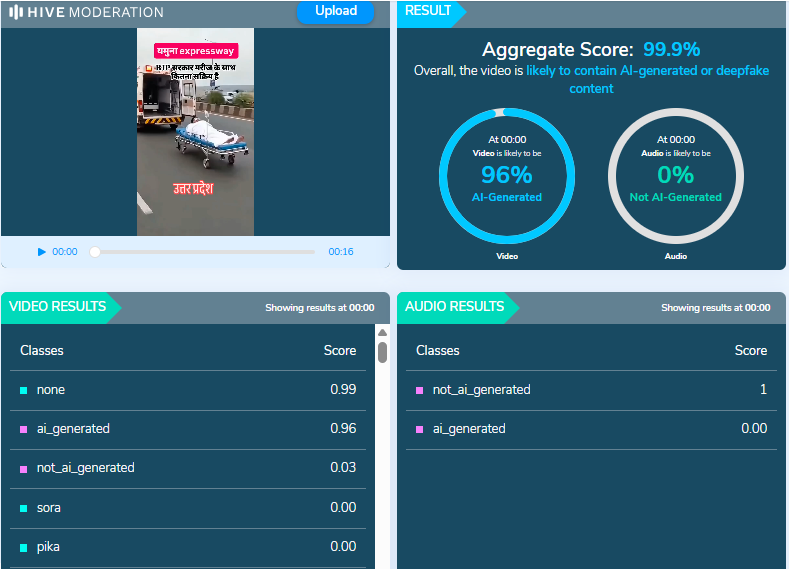The height and width of the screenshot is (569, 789).
Task: Click the pink marker beside audio 'ai_generated'
Action: 420,429
